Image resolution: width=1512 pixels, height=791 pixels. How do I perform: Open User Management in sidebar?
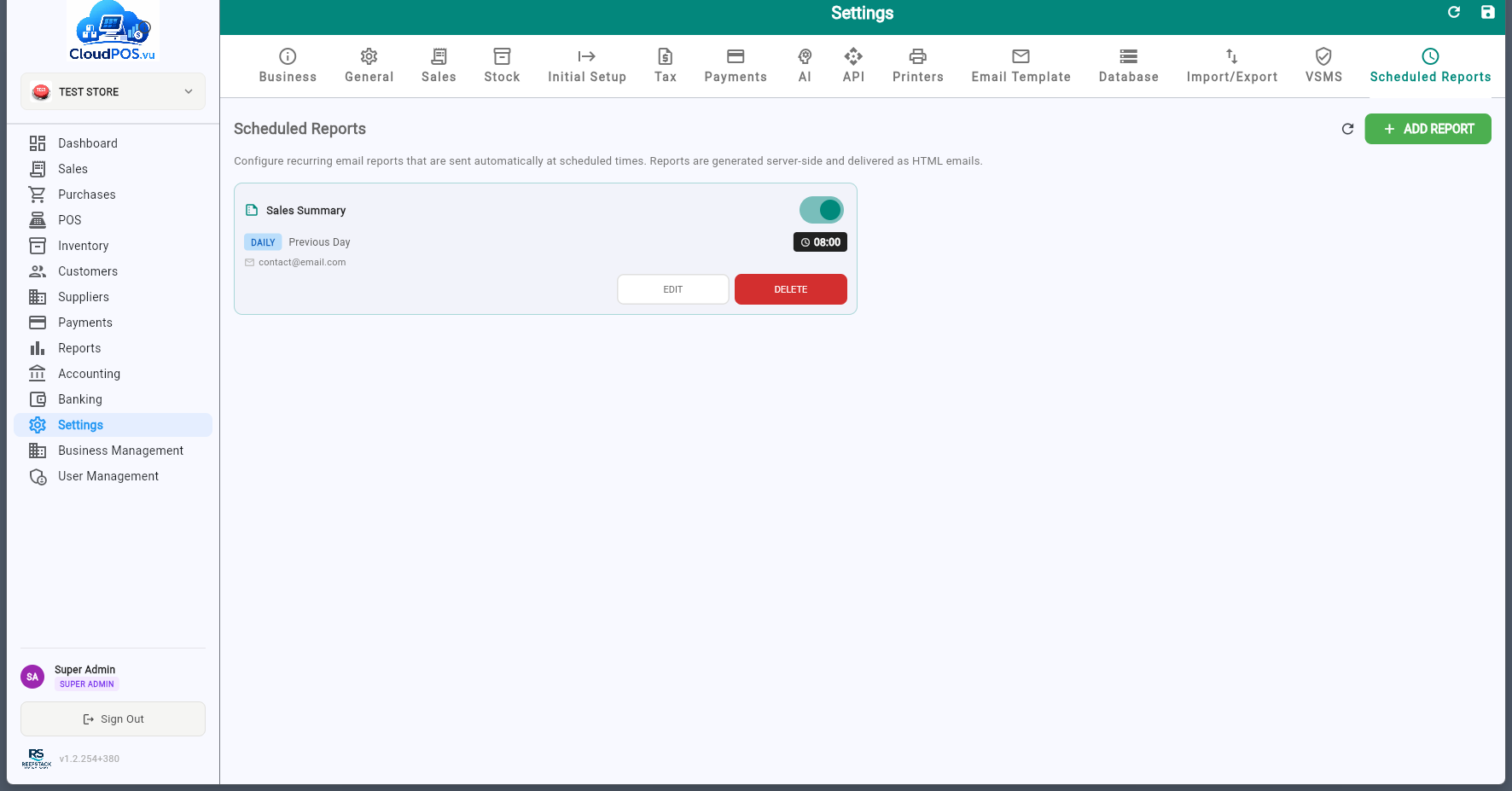pyautogui.click(x=113, y=476)
